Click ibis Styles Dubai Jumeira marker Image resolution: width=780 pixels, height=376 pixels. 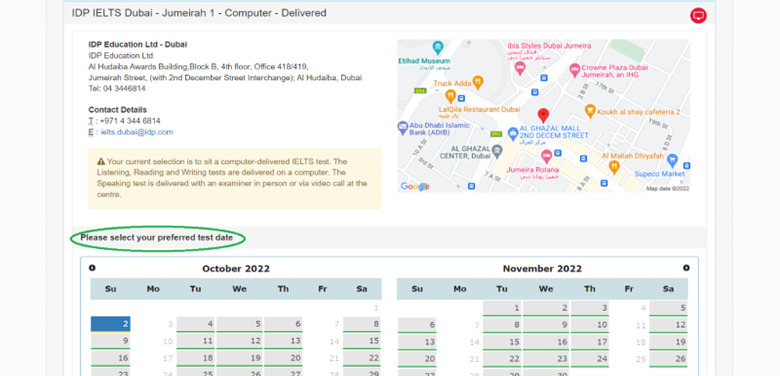point(519,68)
